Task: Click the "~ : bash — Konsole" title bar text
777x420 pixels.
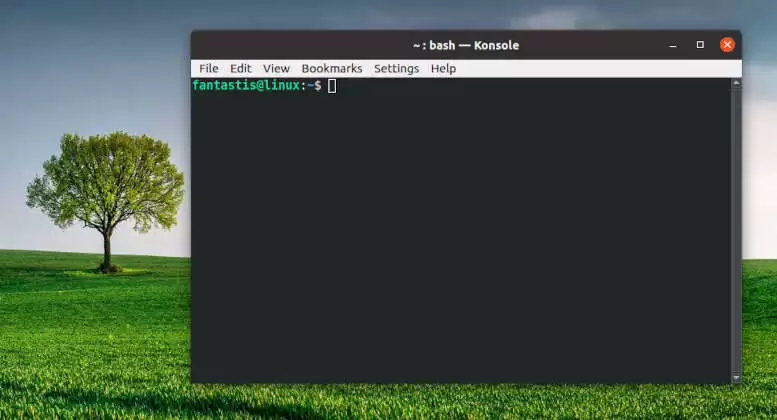Action: (466, 45)
